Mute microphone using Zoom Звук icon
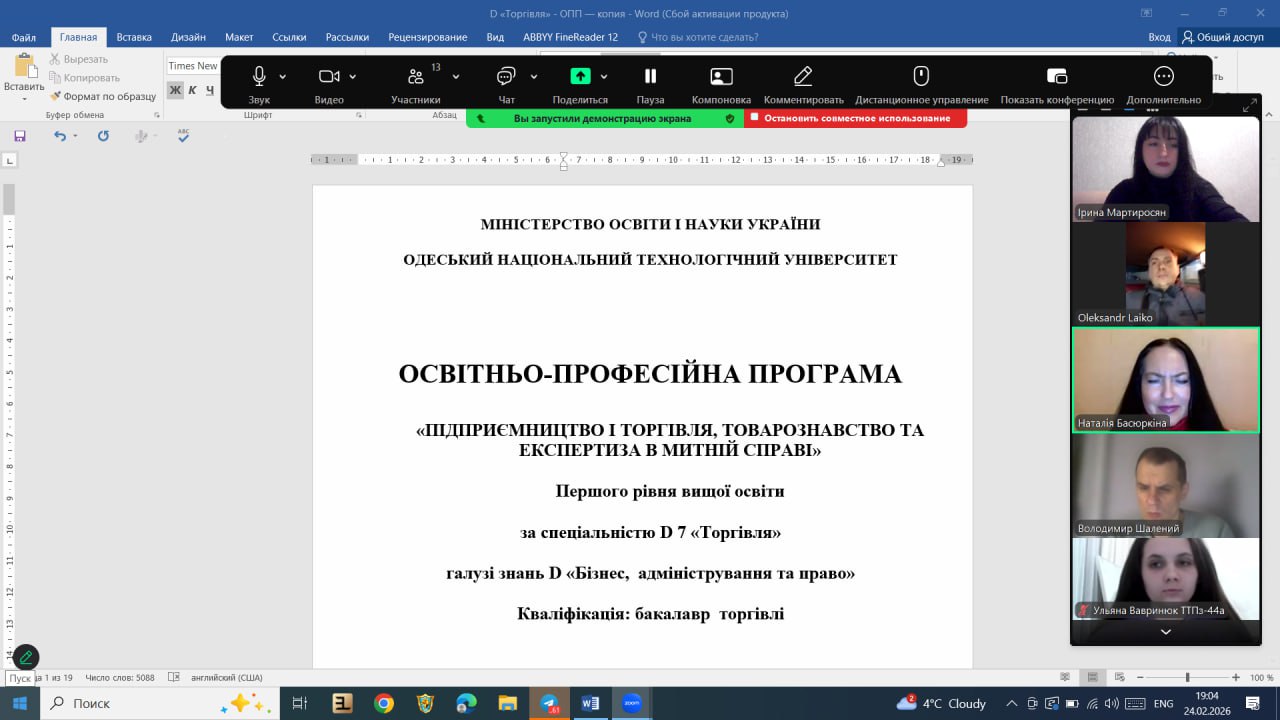Screen dimensions: 1280x720 [x=259, y=77]
